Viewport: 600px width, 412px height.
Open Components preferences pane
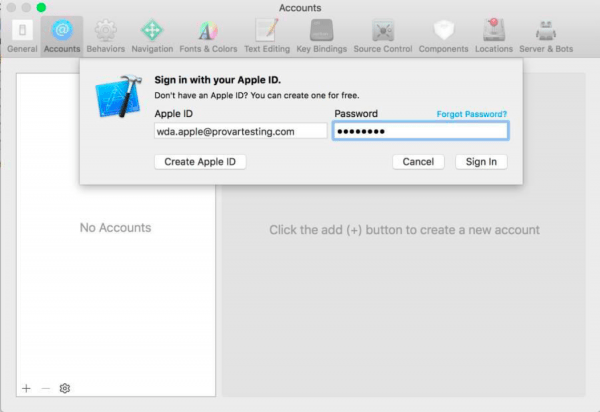pos(443,36)
